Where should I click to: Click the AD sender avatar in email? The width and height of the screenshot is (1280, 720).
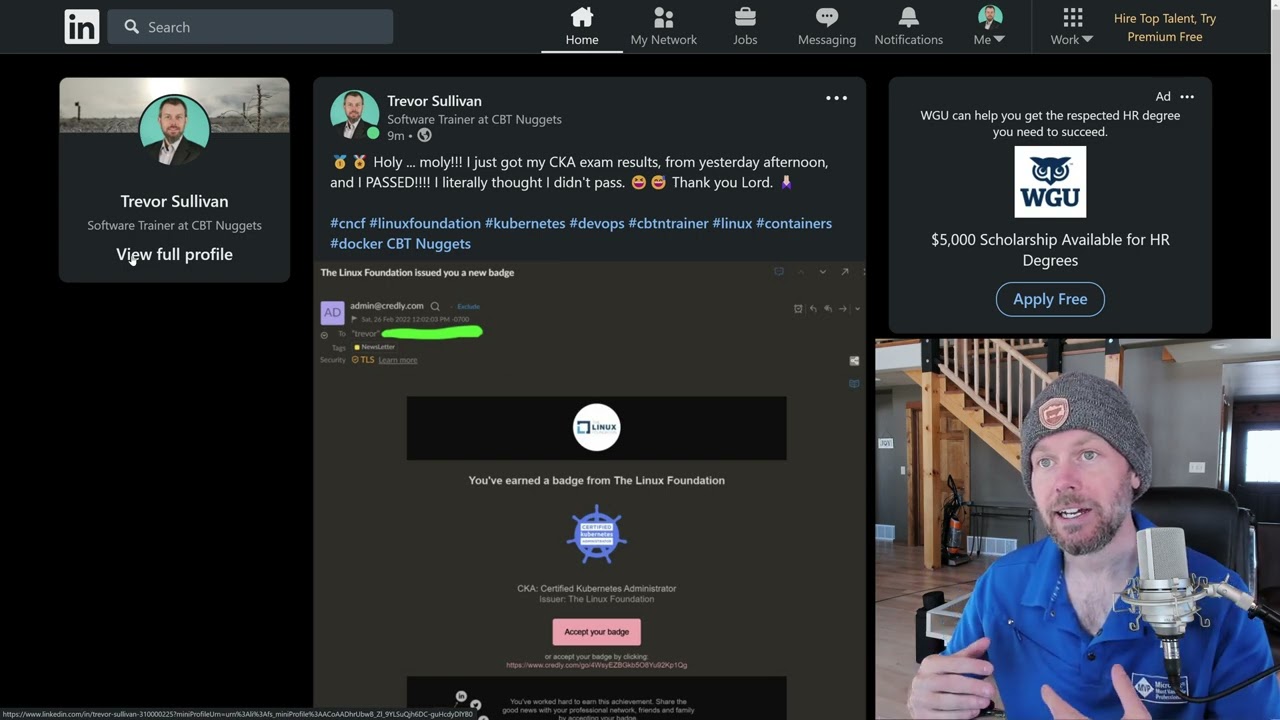[x=332, y=312]
